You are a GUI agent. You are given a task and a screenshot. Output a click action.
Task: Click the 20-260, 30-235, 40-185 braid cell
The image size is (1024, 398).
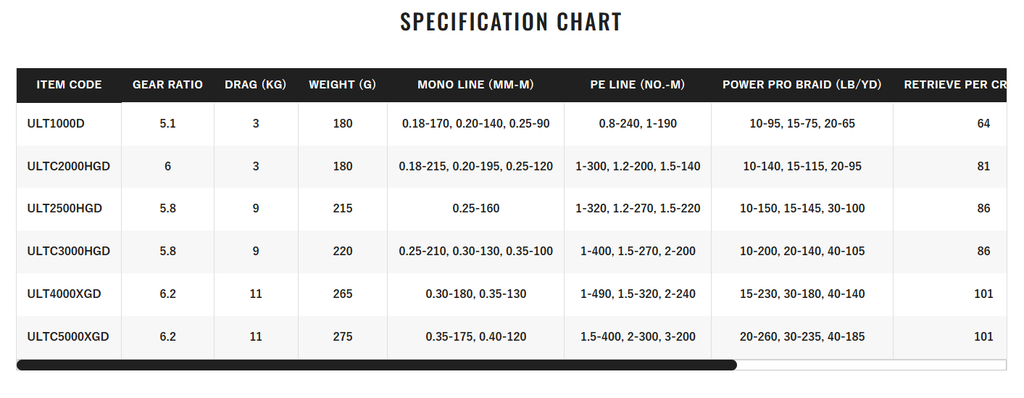click(x=802, y=337)
